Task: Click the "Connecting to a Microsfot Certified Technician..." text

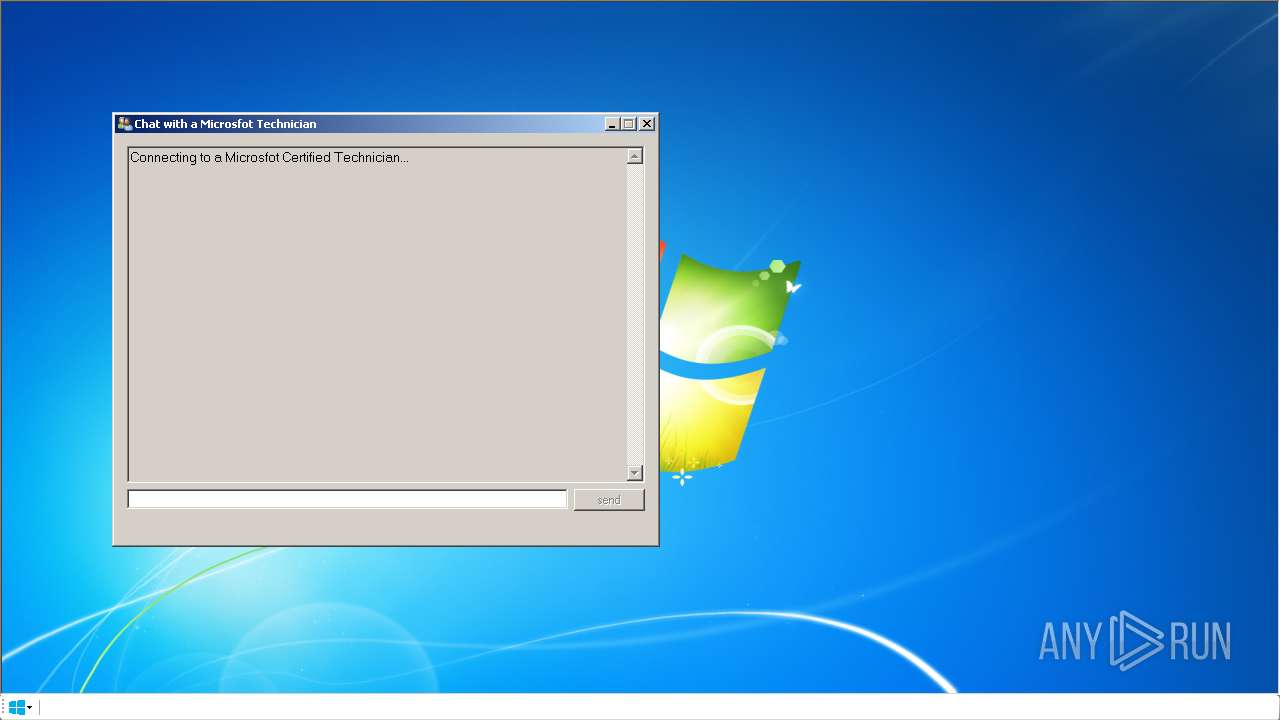Action: pyautogui.click(x=269, y=157)
